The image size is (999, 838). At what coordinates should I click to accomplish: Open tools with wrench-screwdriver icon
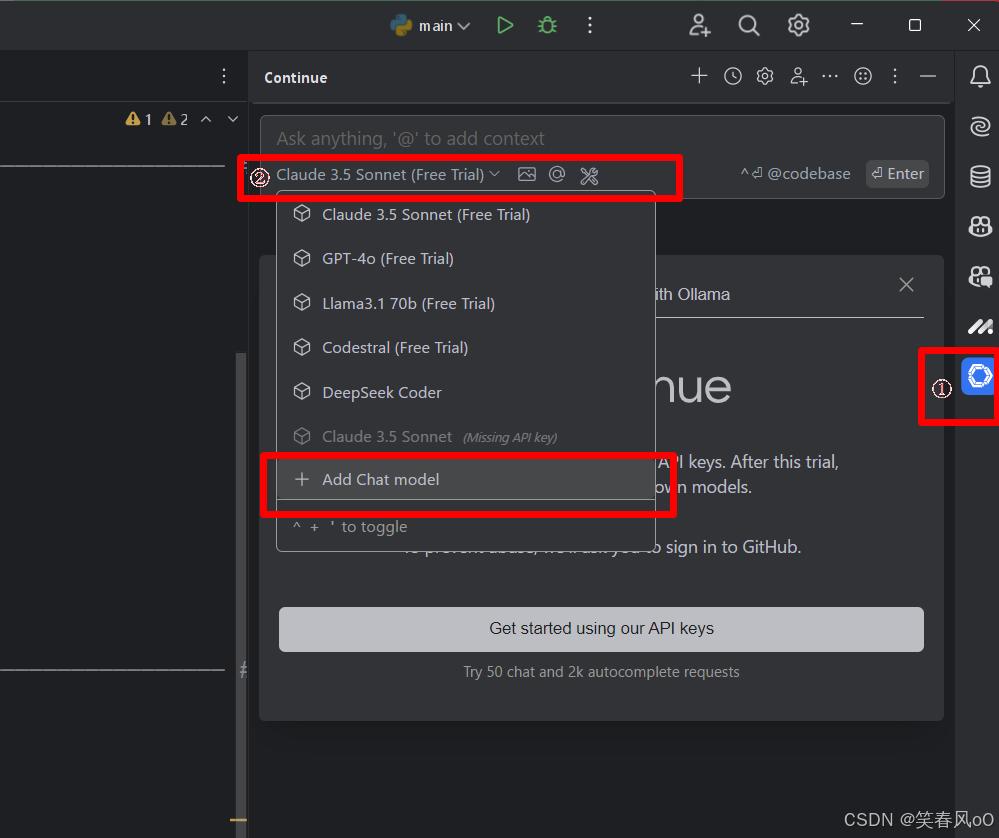(589, 175)
